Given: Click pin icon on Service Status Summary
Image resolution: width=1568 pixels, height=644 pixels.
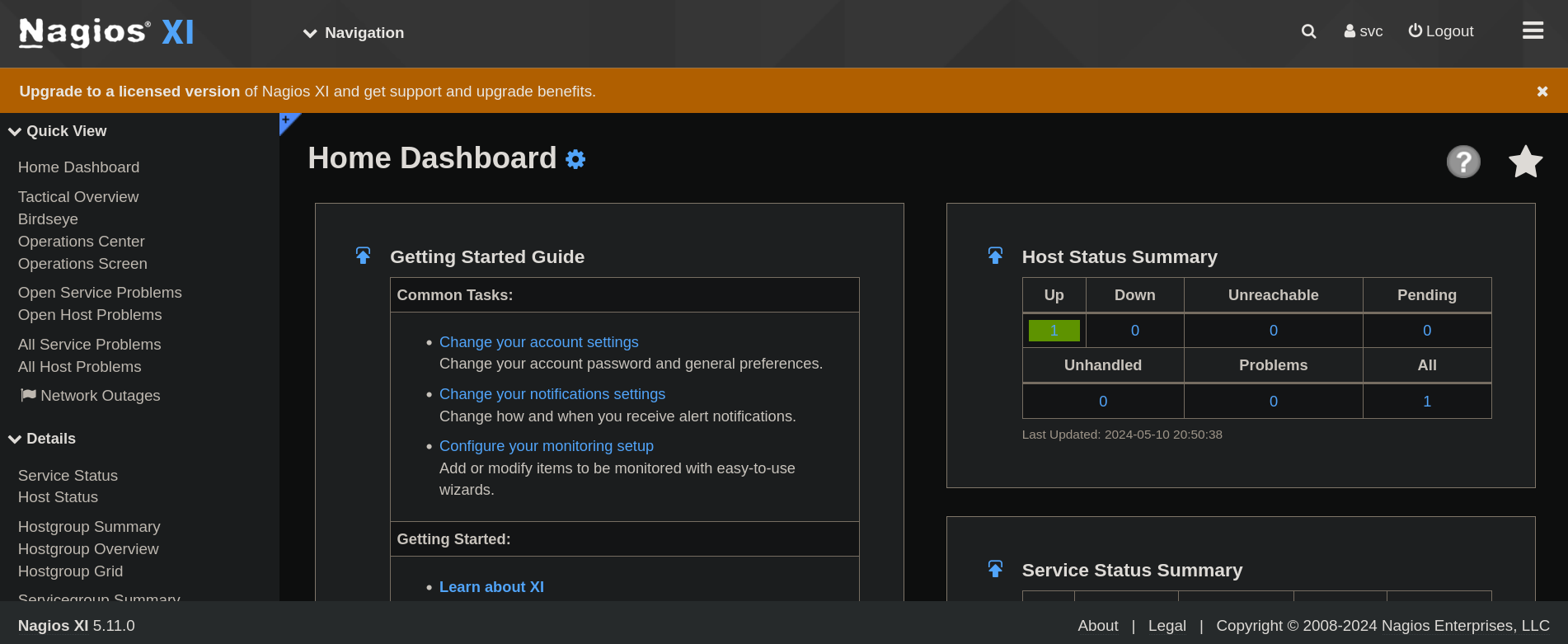Looking at the screenshot, I should point(995,569).
